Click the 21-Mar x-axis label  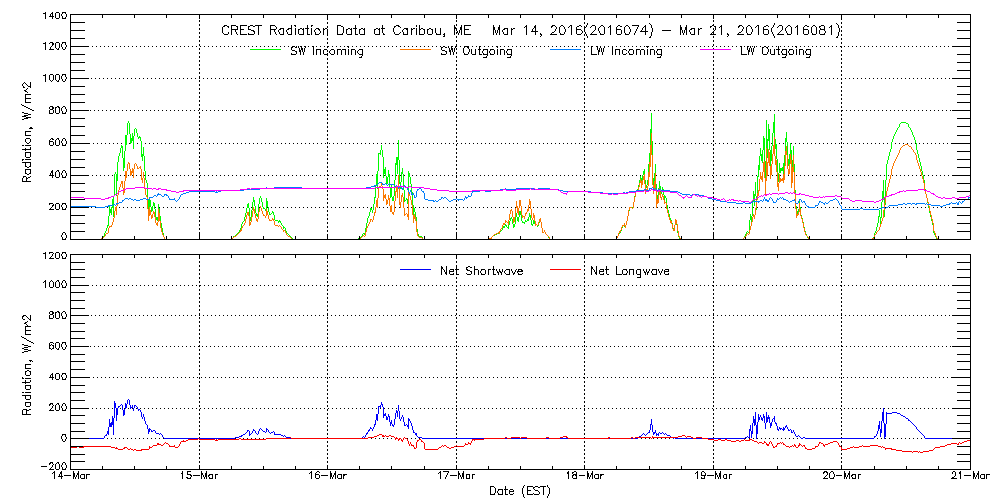click(968, 477)
